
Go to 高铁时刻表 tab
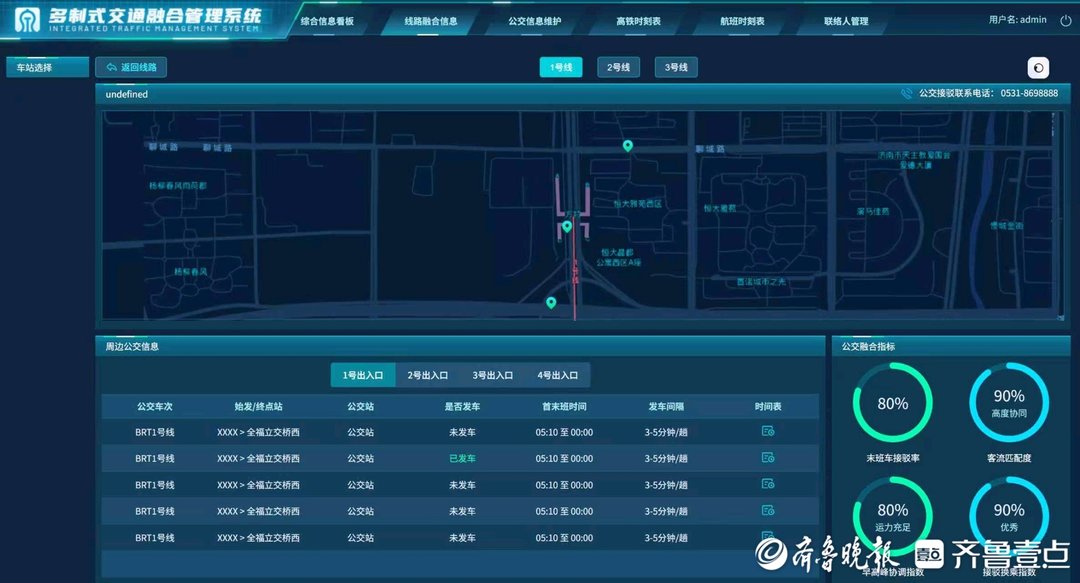coord(638,21)
